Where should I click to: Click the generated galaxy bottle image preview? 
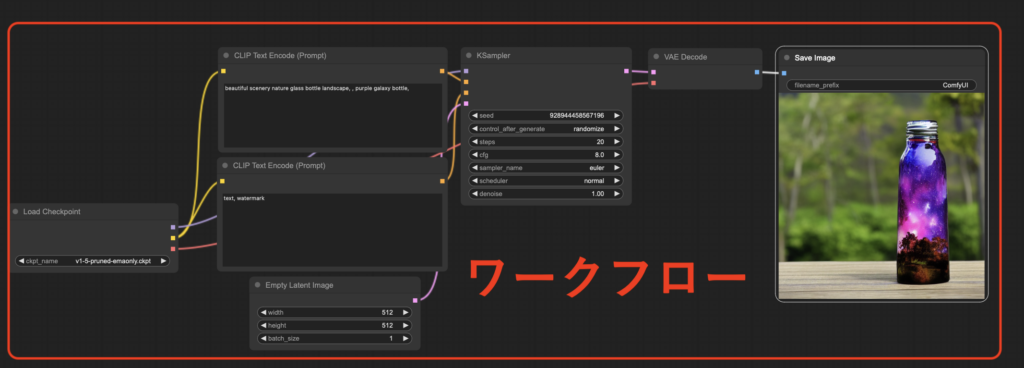[882, 196]
